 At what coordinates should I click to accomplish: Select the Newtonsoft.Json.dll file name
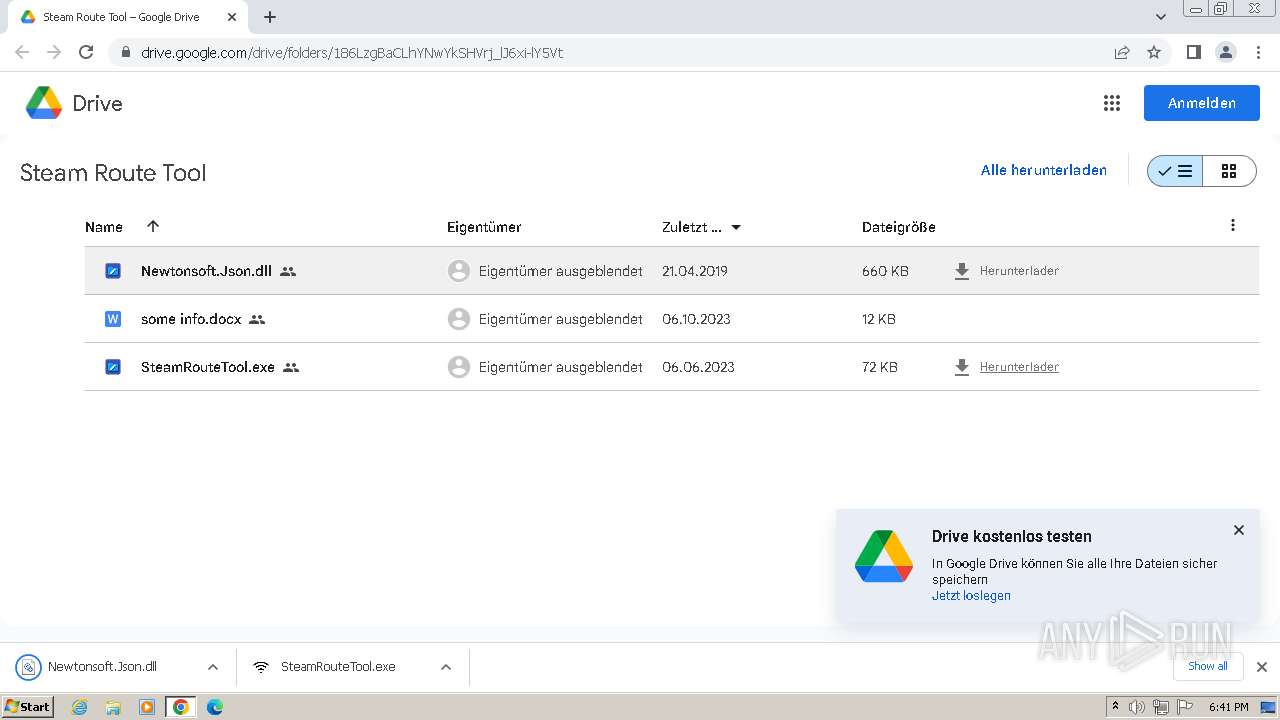(x=206, y=271)
